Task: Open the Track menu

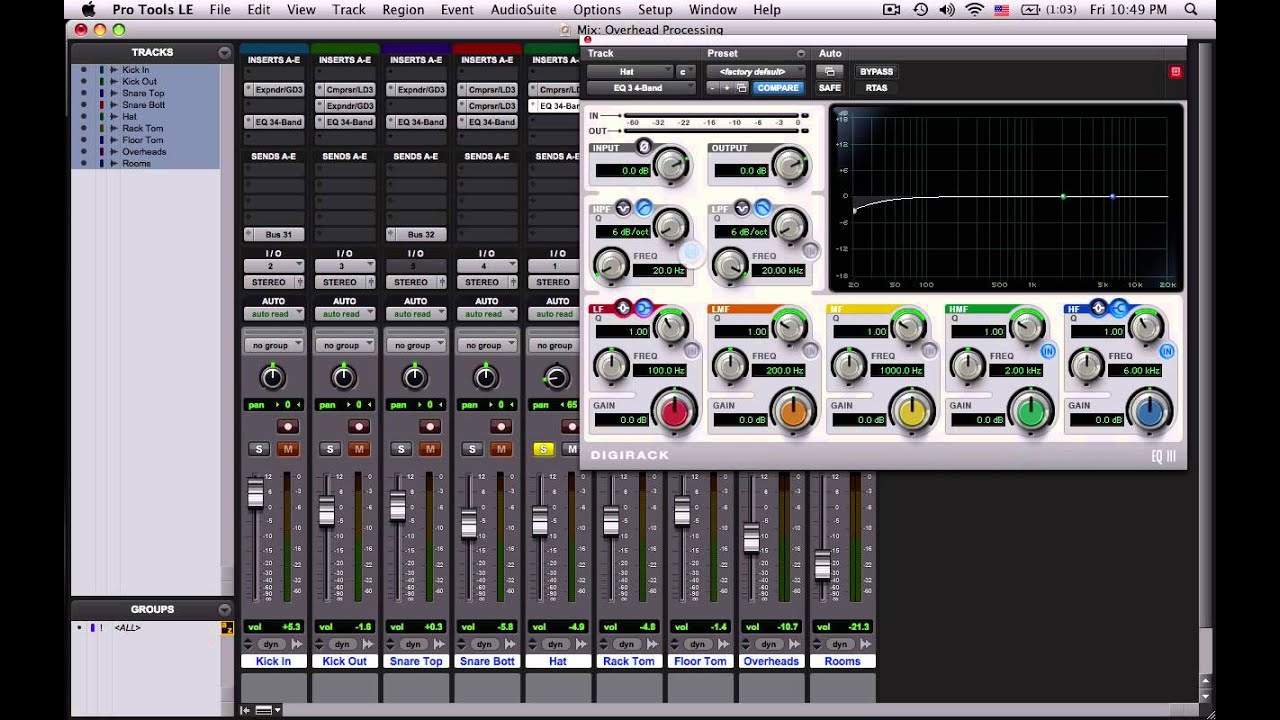Action: point(349,10)
